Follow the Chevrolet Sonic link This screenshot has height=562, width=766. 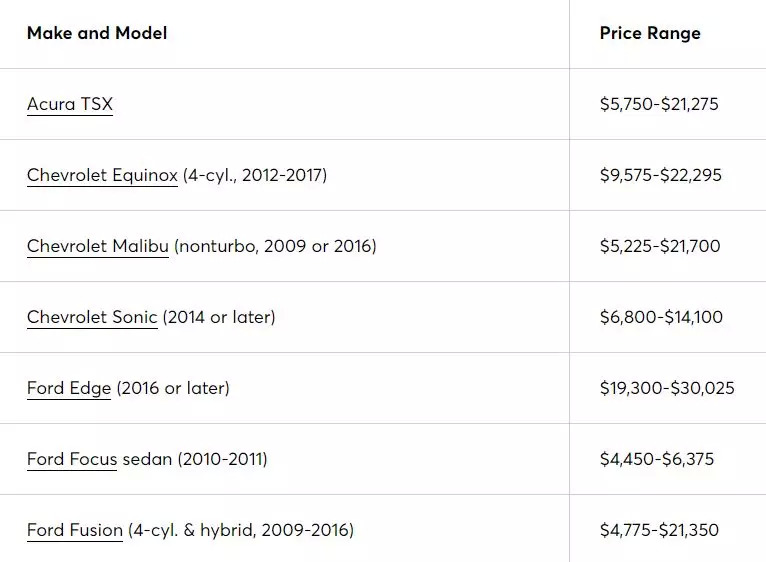click(x=92, y=317)
